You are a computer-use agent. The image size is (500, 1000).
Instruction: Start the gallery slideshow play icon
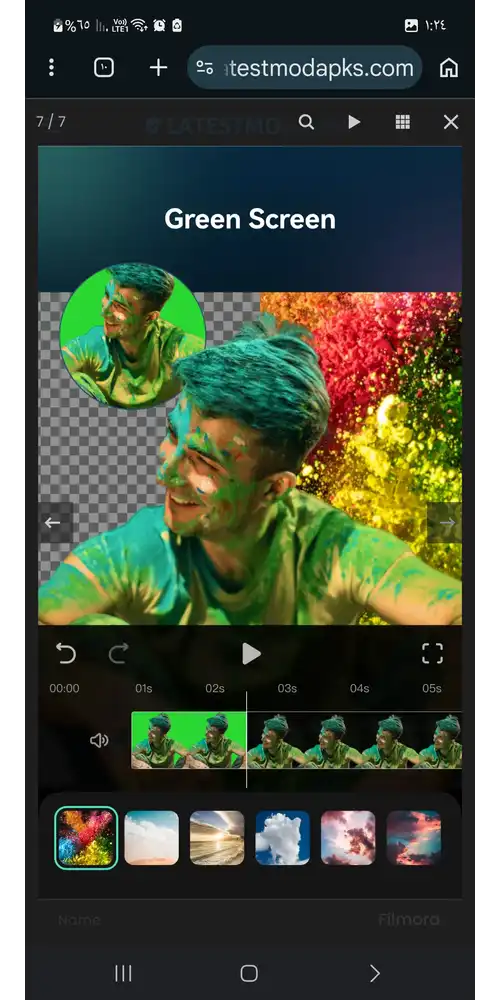[354, 122]
